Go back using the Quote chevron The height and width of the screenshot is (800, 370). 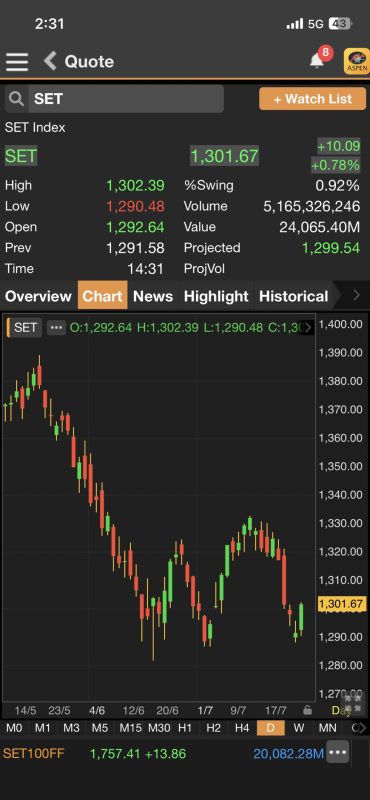(x=50, y=61)
